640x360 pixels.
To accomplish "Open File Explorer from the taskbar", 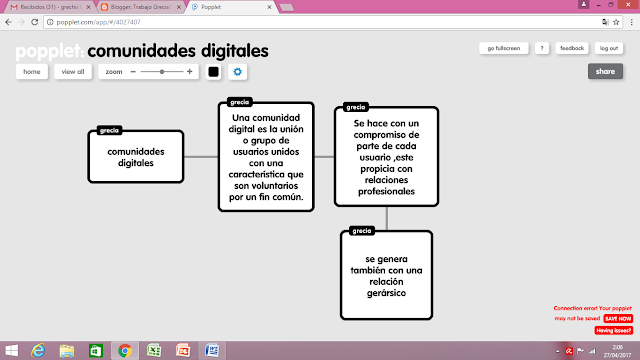I will pos(67,351).
